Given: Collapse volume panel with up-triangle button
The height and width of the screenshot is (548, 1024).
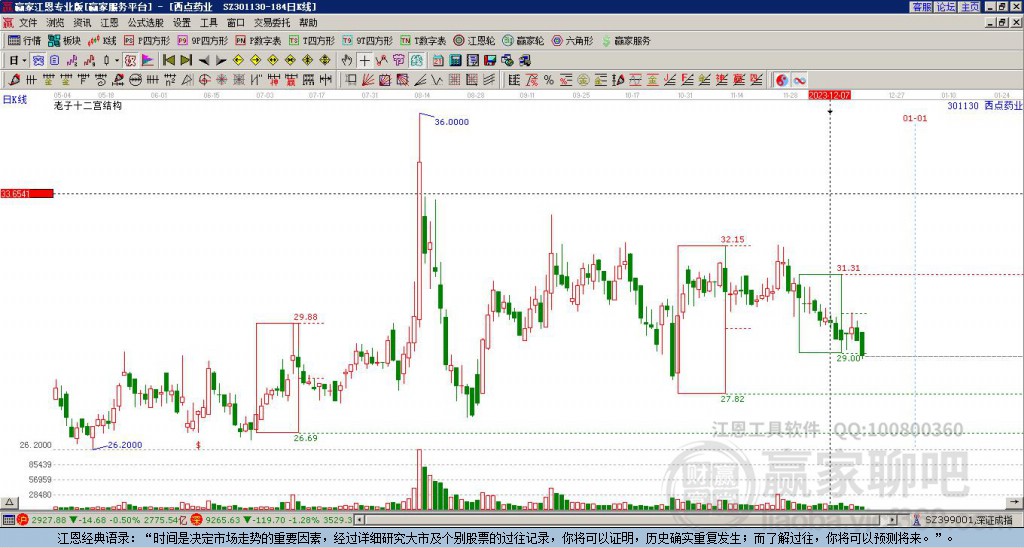Looking at the screenshot, I should pyautogui.click(x=9, y=502).
